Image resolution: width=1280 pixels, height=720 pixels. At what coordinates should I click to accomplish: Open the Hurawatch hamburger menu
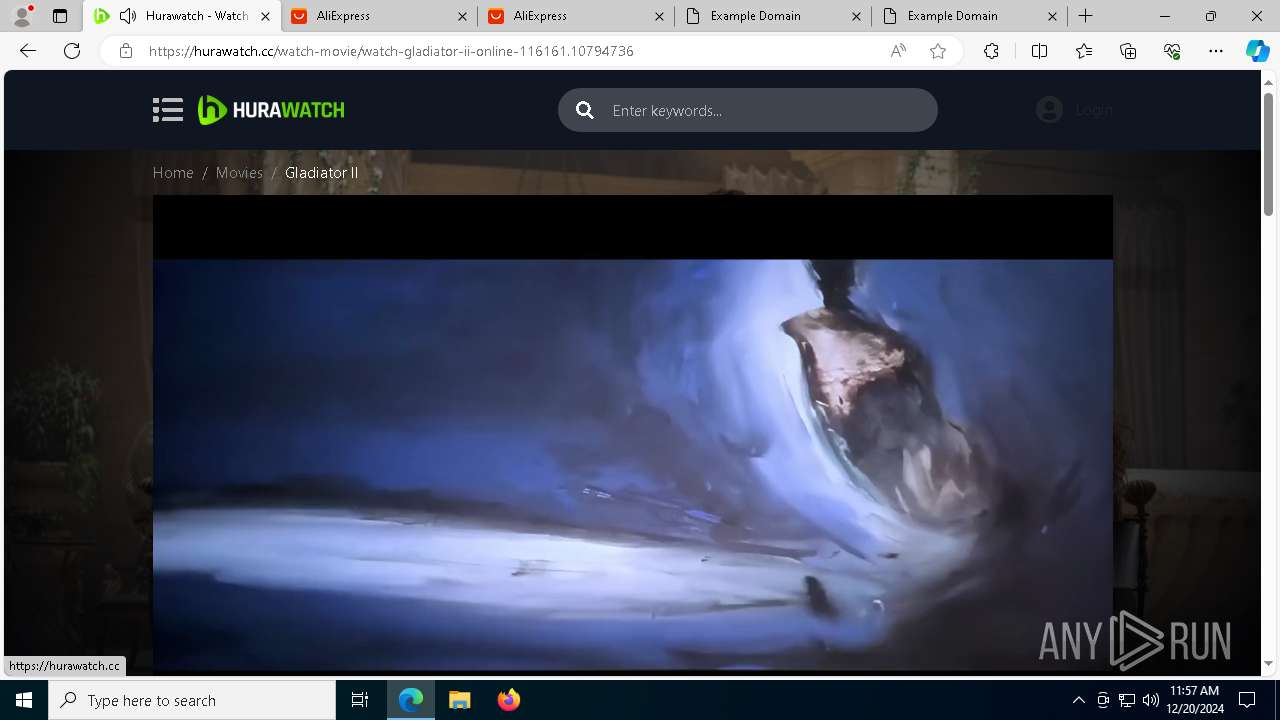point(168,110)
